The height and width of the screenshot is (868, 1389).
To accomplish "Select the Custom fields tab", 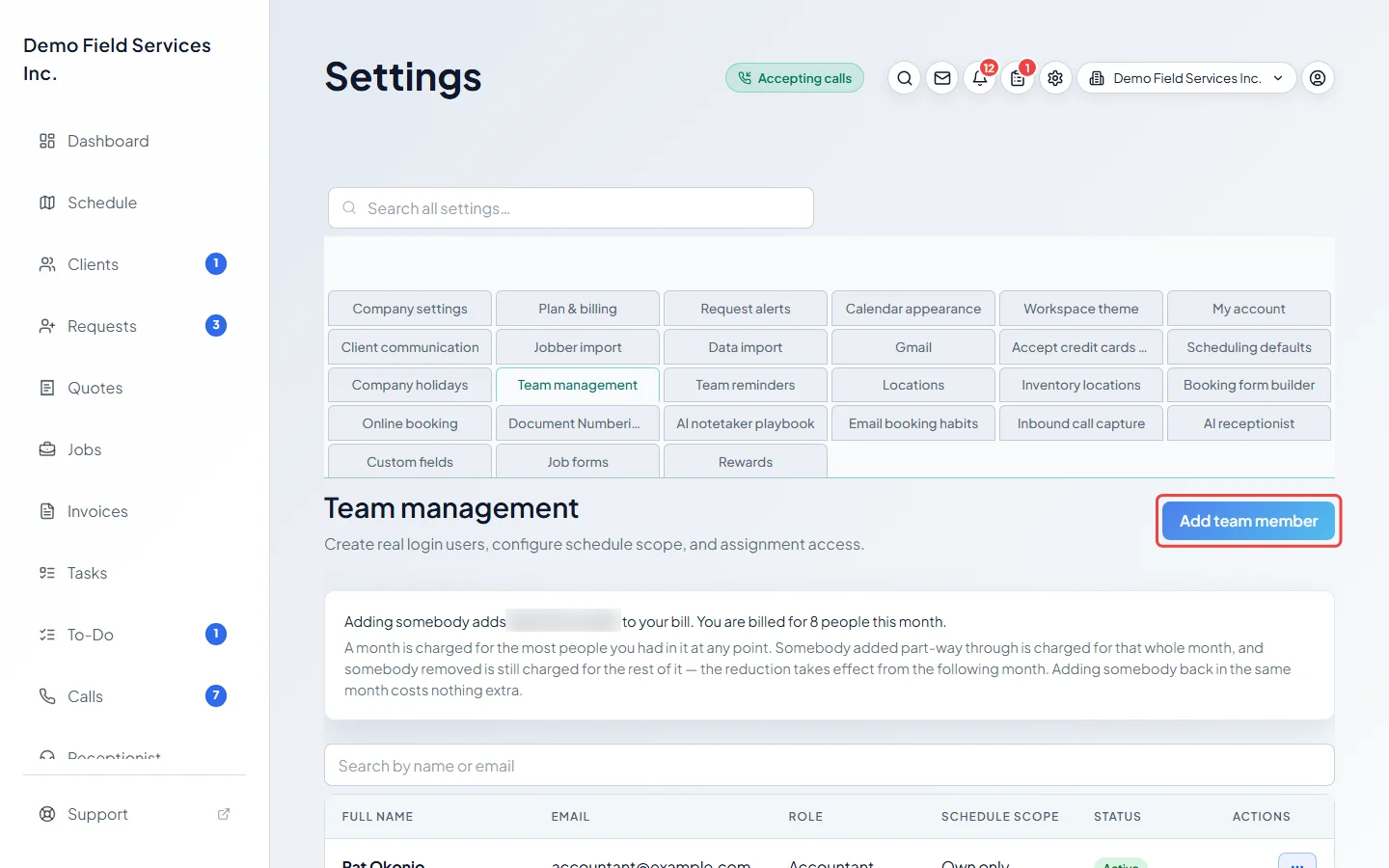I will point(410,461).
